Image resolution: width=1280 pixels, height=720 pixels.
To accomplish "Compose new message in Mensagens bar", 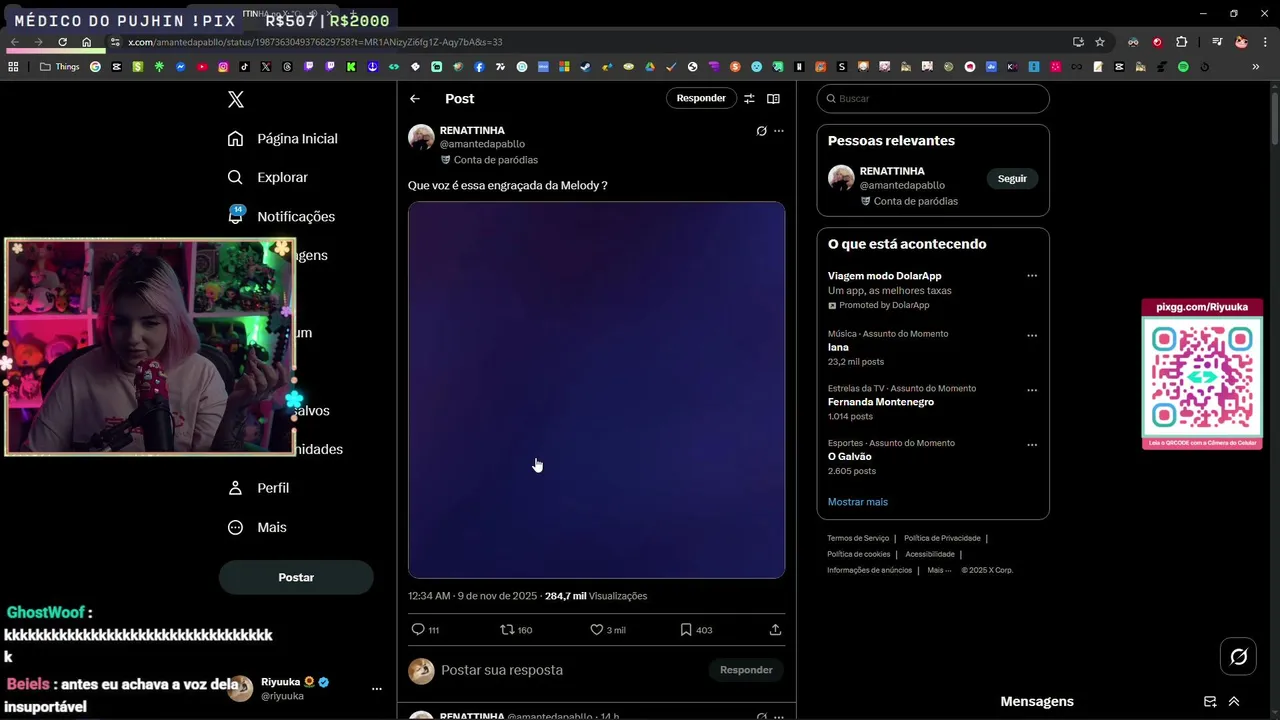I will tap(1210, 702).
